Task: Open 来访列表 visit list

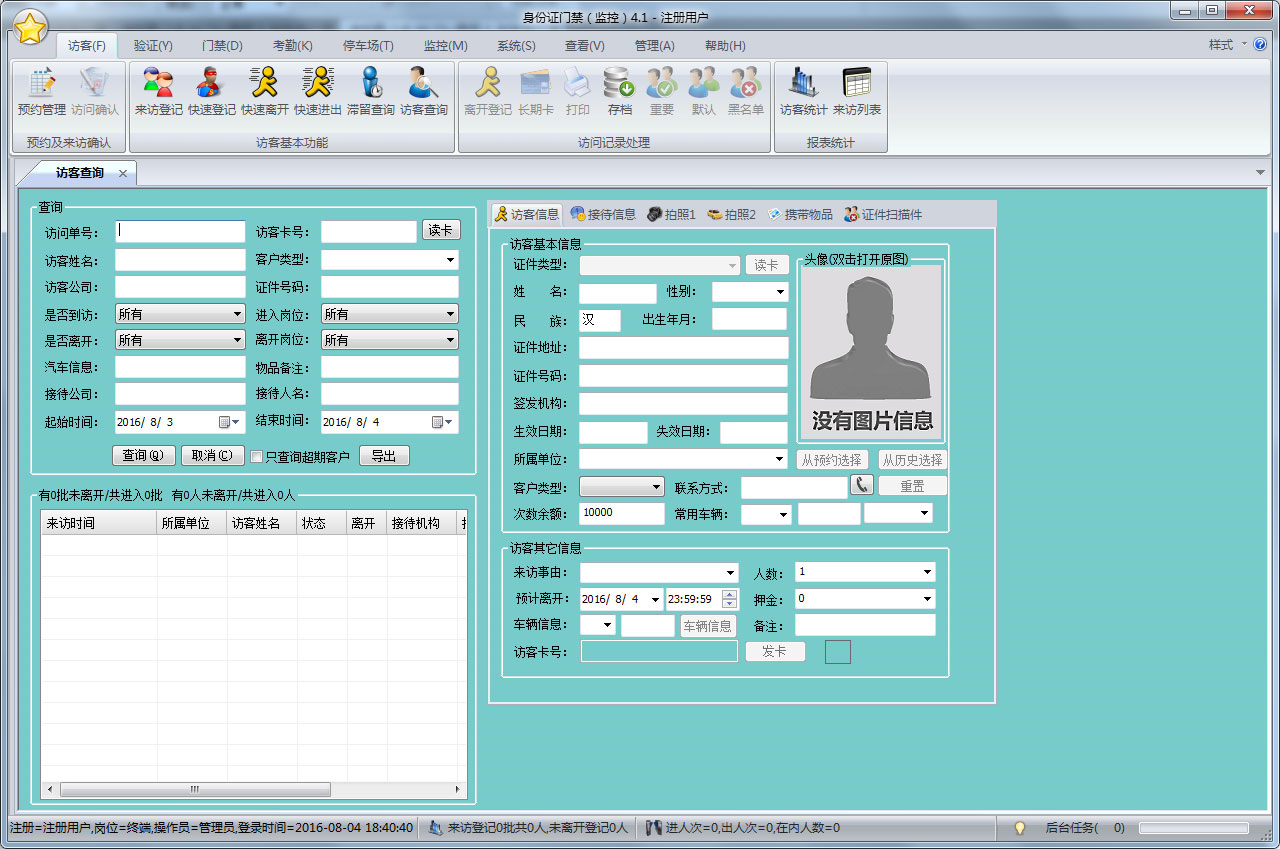Action: click(x=857, y=92)
